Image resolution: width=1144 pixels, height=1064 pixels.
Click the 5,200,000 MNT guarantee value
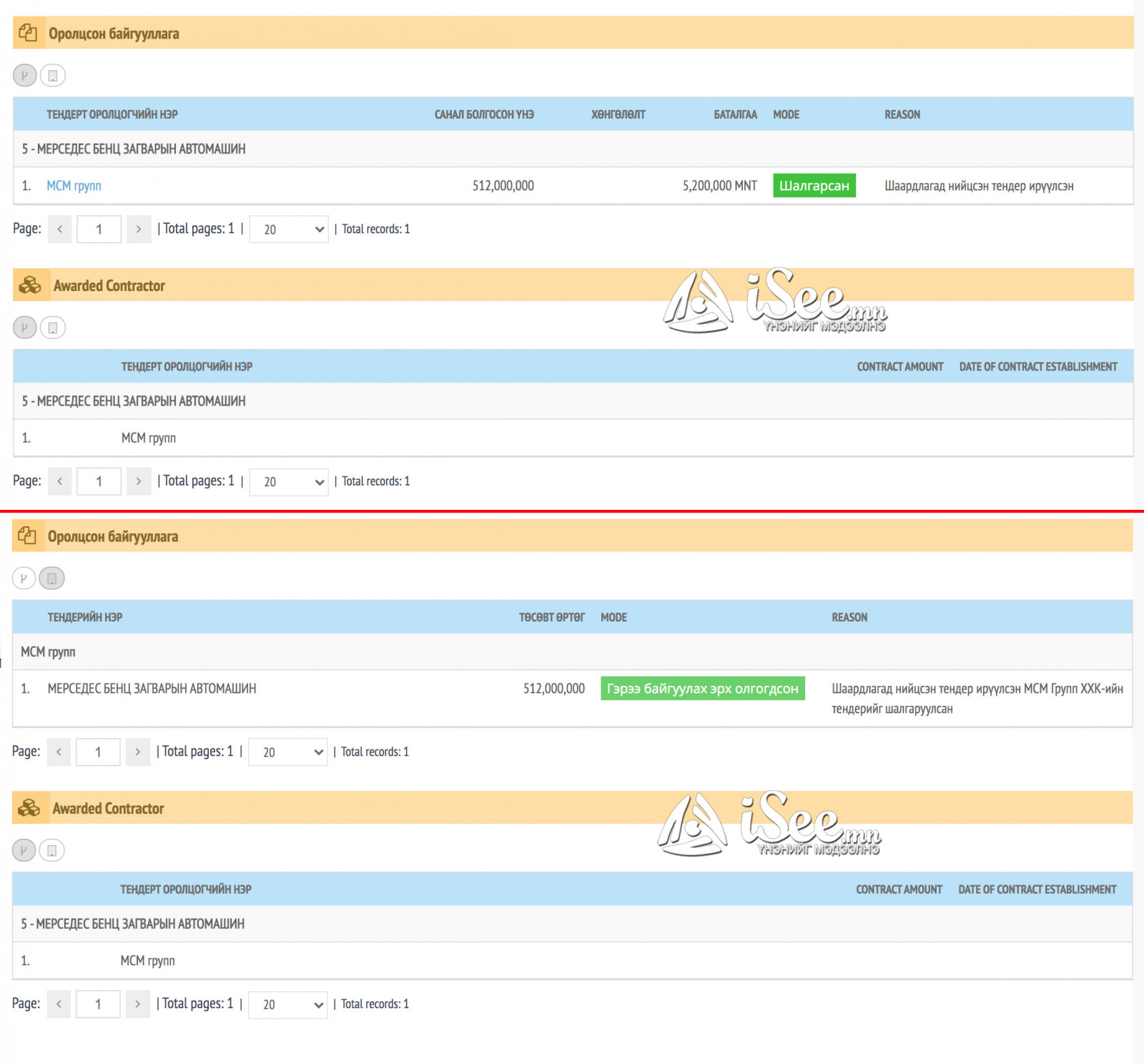click(x=719, y=186)
